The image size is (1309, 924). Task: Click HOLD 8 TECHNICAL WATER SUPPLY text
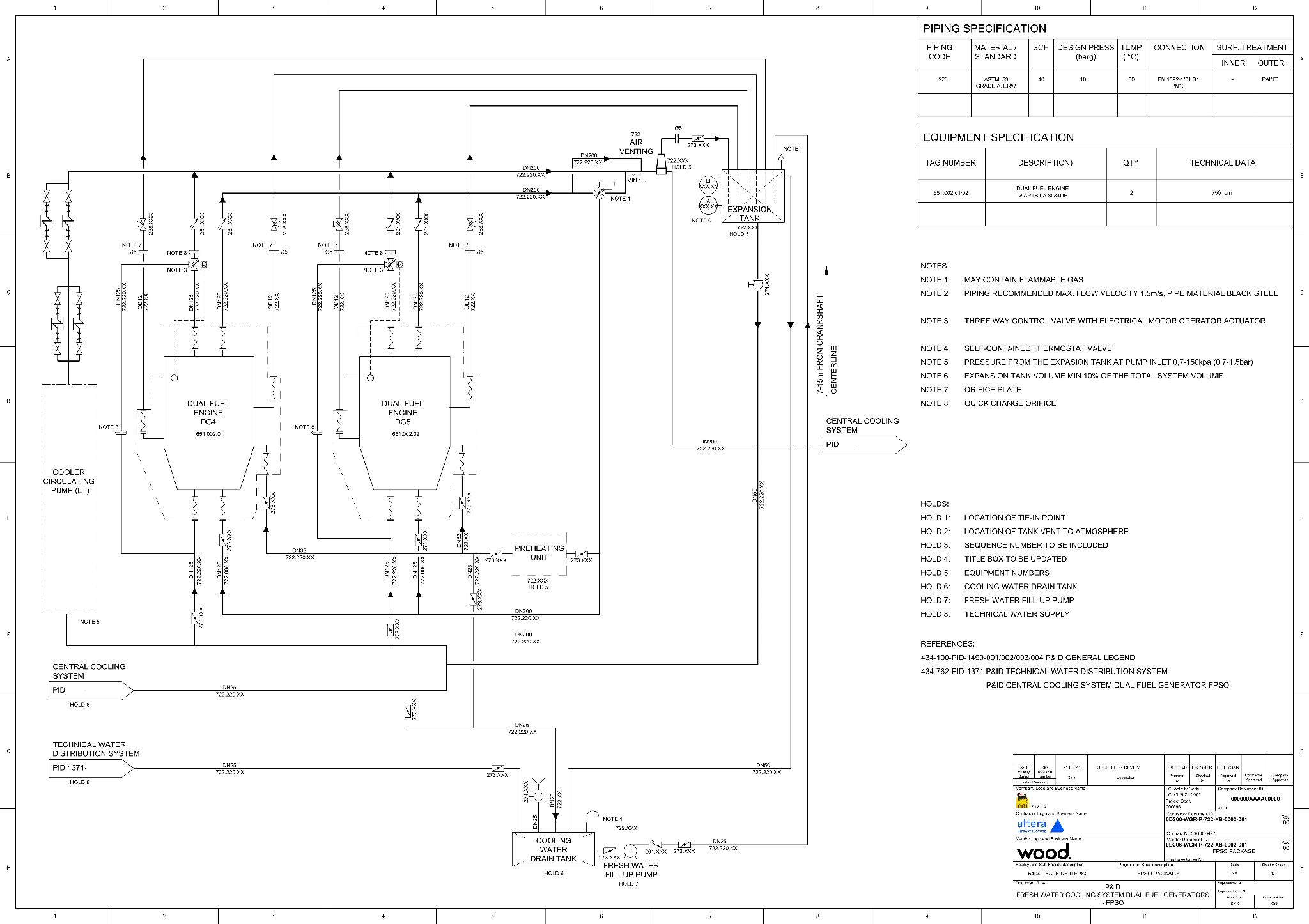(1016, 614)
